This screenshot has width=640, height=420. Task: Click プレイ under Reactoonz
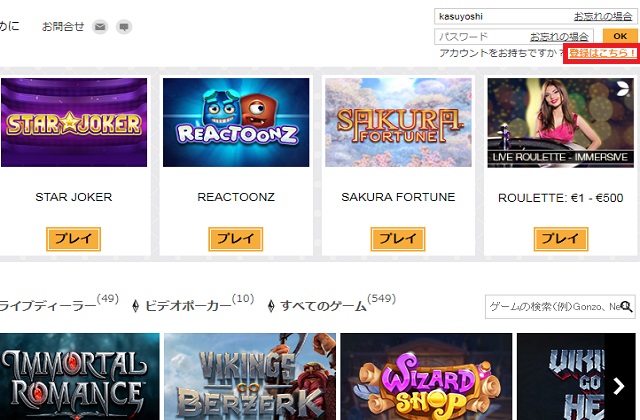[x=236, y=239]
